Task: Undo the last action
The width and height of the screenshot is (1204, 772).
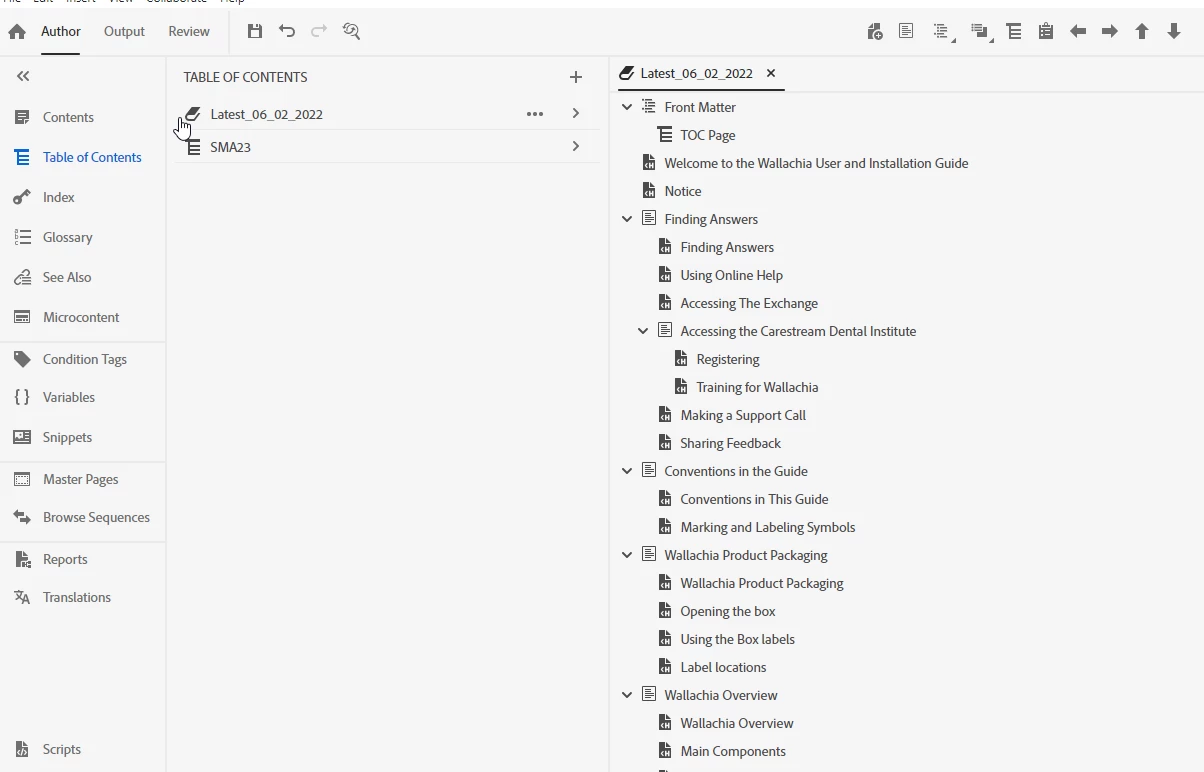Action: pyautogui.click(x=287, y=32)
